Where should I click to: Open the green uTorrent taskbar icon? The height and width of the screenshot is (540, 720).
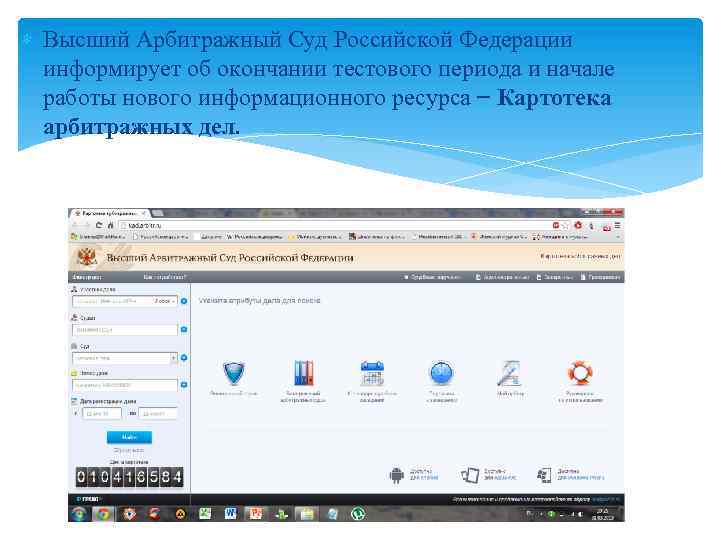(x=358, y=513)
